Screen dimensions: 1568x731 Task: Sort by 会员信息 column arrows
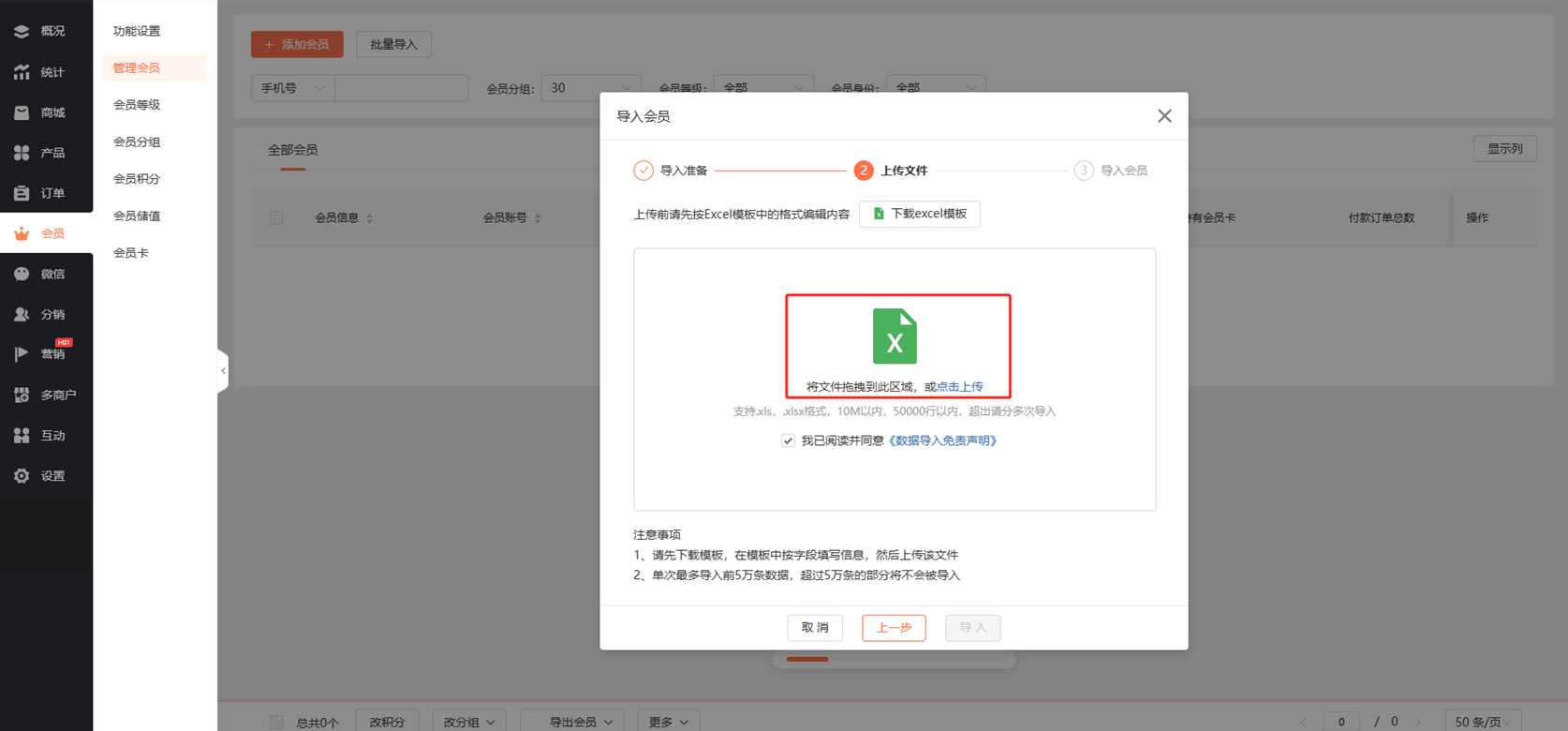tap(370, 218)
